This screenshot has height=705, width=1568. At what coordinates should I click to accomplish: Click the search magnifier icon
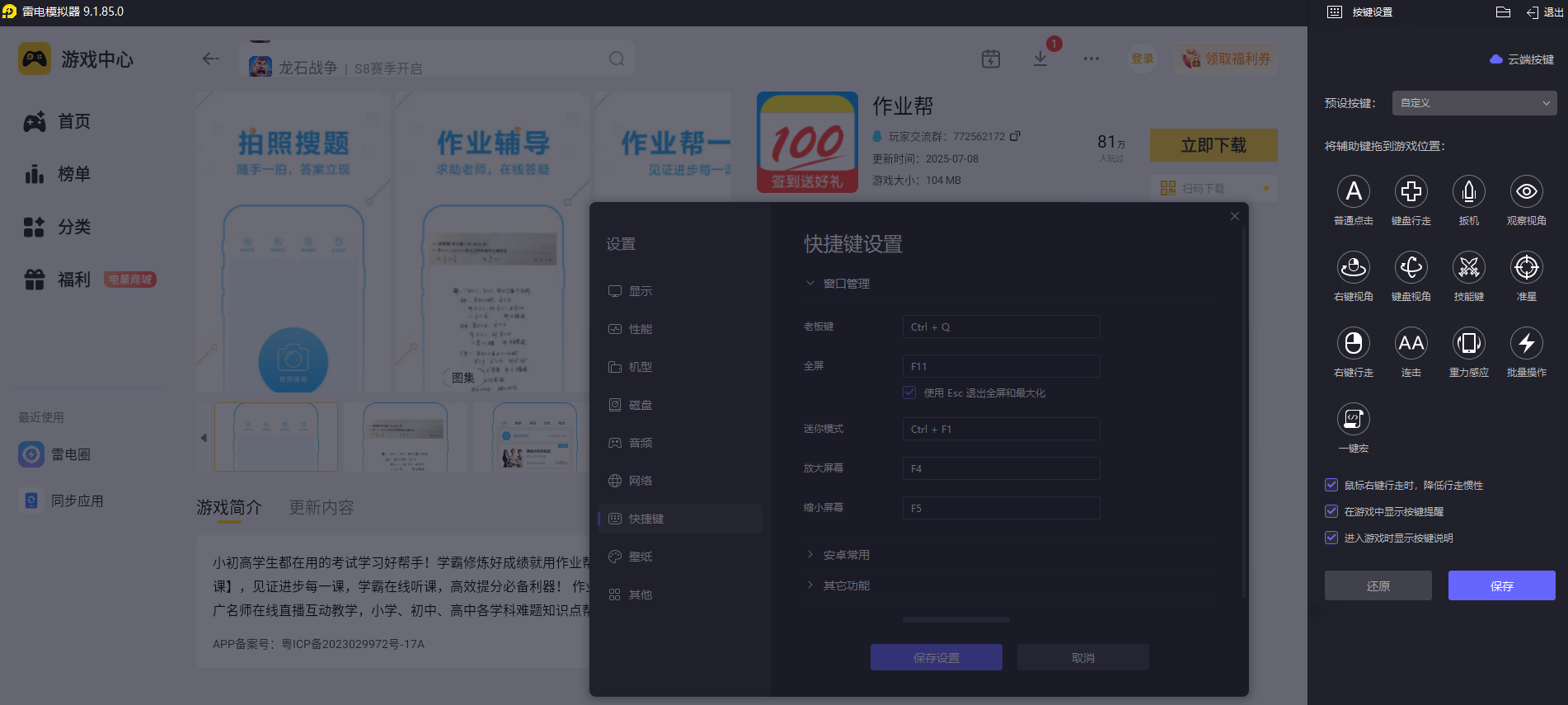click(617, 59)
